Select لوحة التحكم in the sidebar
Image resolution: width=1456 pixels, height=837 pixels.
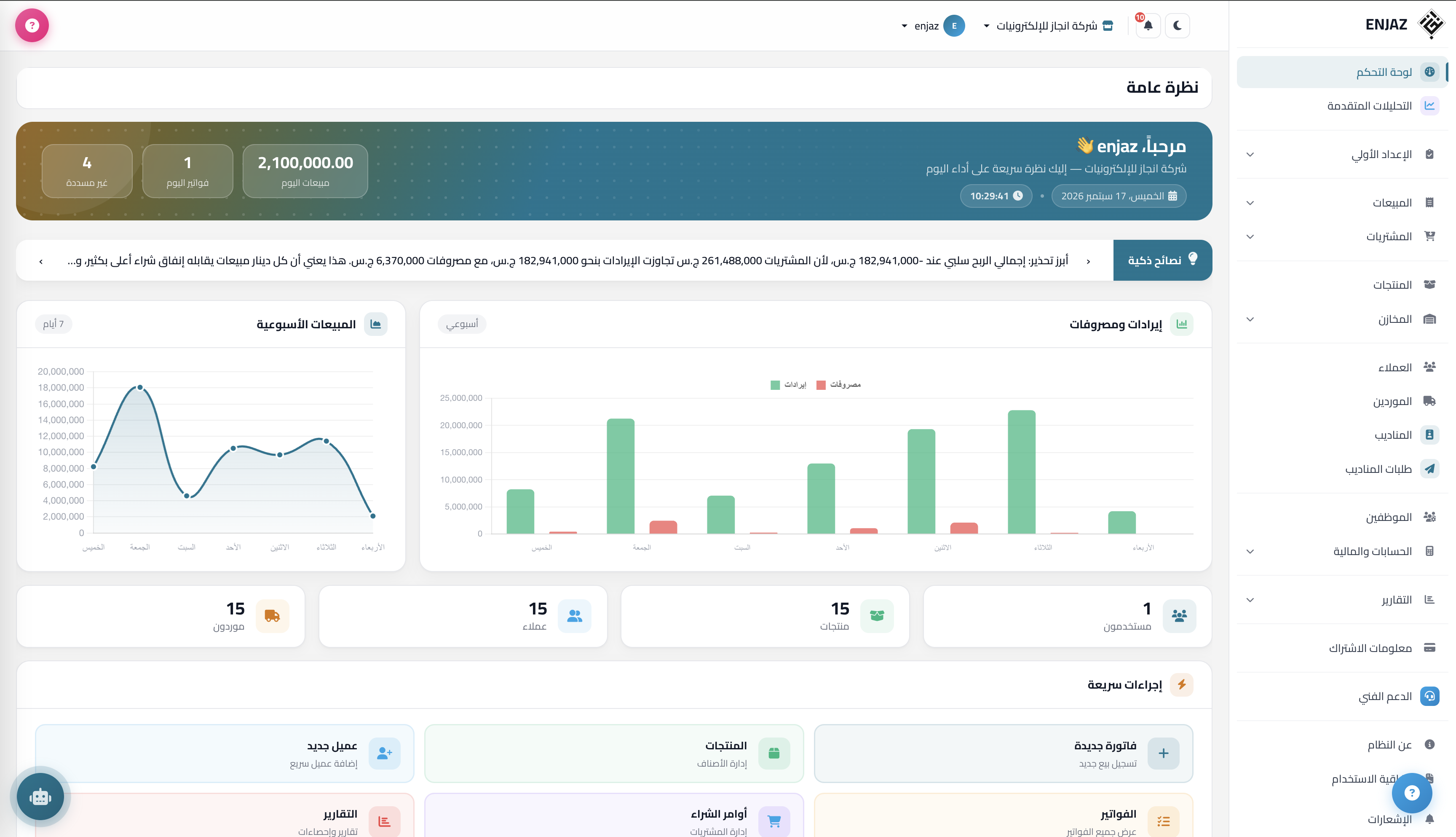pos(1342,72)
